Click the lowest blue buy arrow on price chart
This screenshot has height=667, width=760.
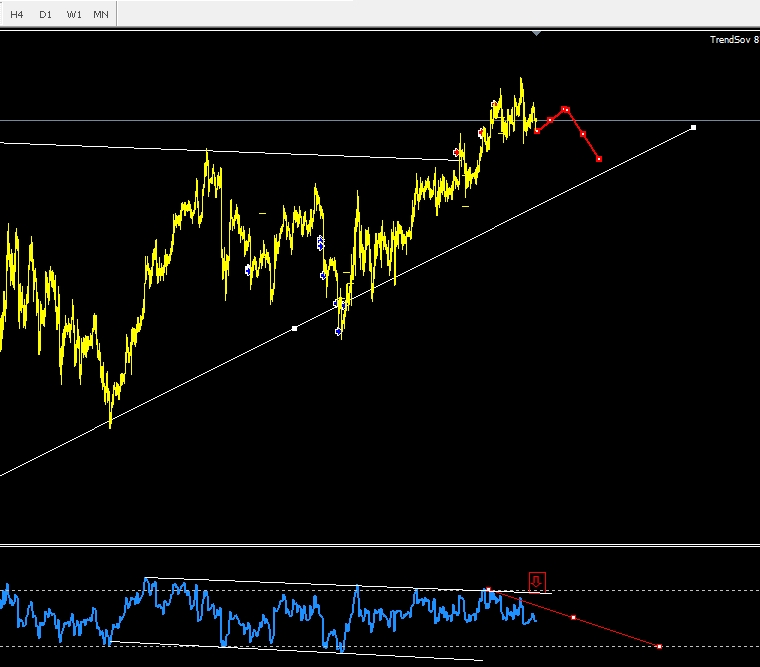tap(338, 332)
